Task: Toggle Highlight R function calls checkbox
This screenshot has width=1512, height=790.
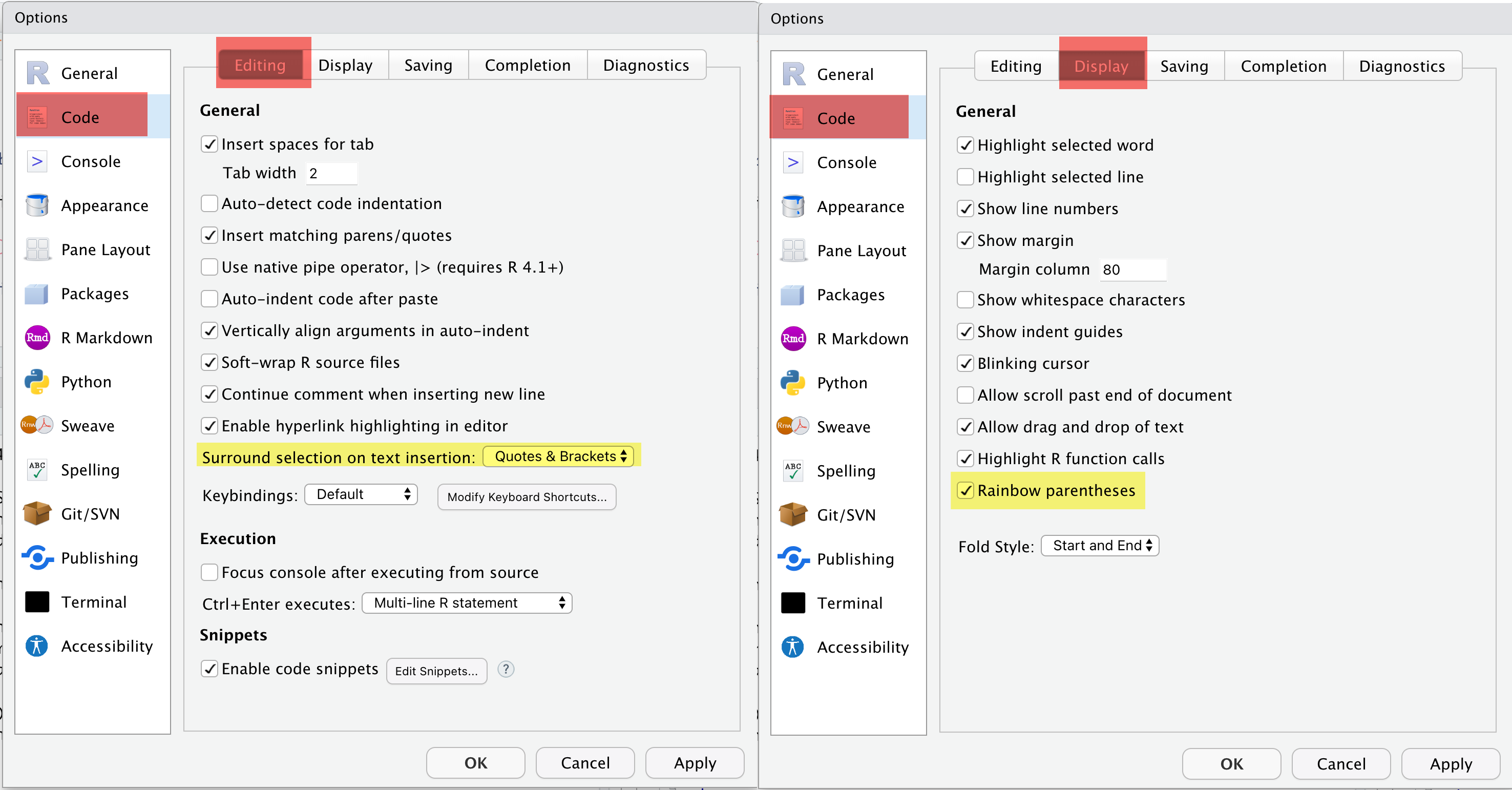Action: [x=965, y=459]
